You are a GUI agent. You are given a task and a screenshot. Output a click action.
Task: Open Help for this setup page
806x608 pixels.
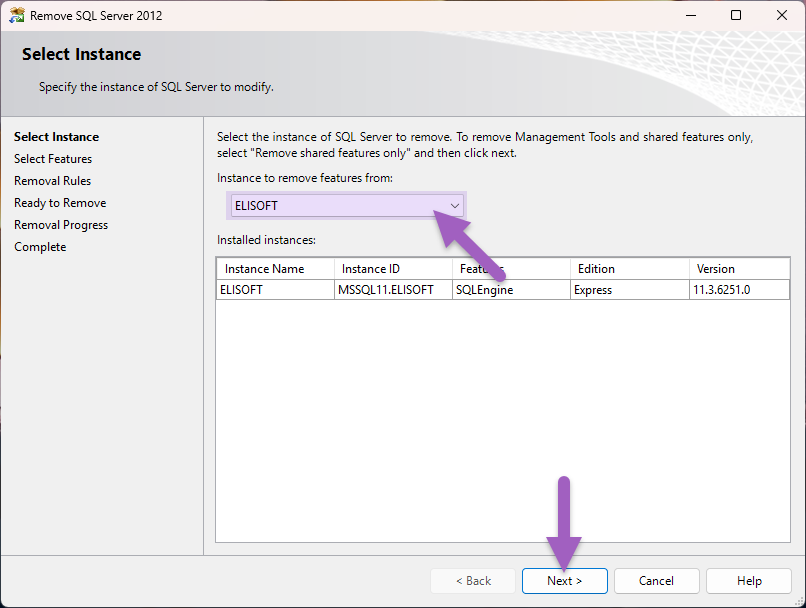(x=749, y=581)
